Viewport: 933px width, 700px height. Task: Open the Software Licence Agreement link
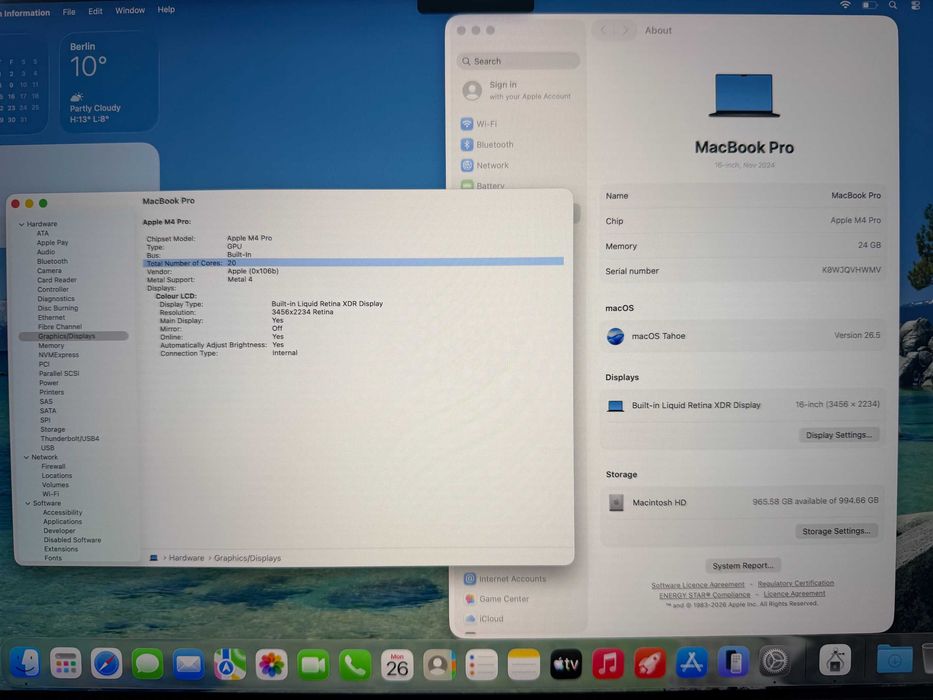(x=697, y=585)
